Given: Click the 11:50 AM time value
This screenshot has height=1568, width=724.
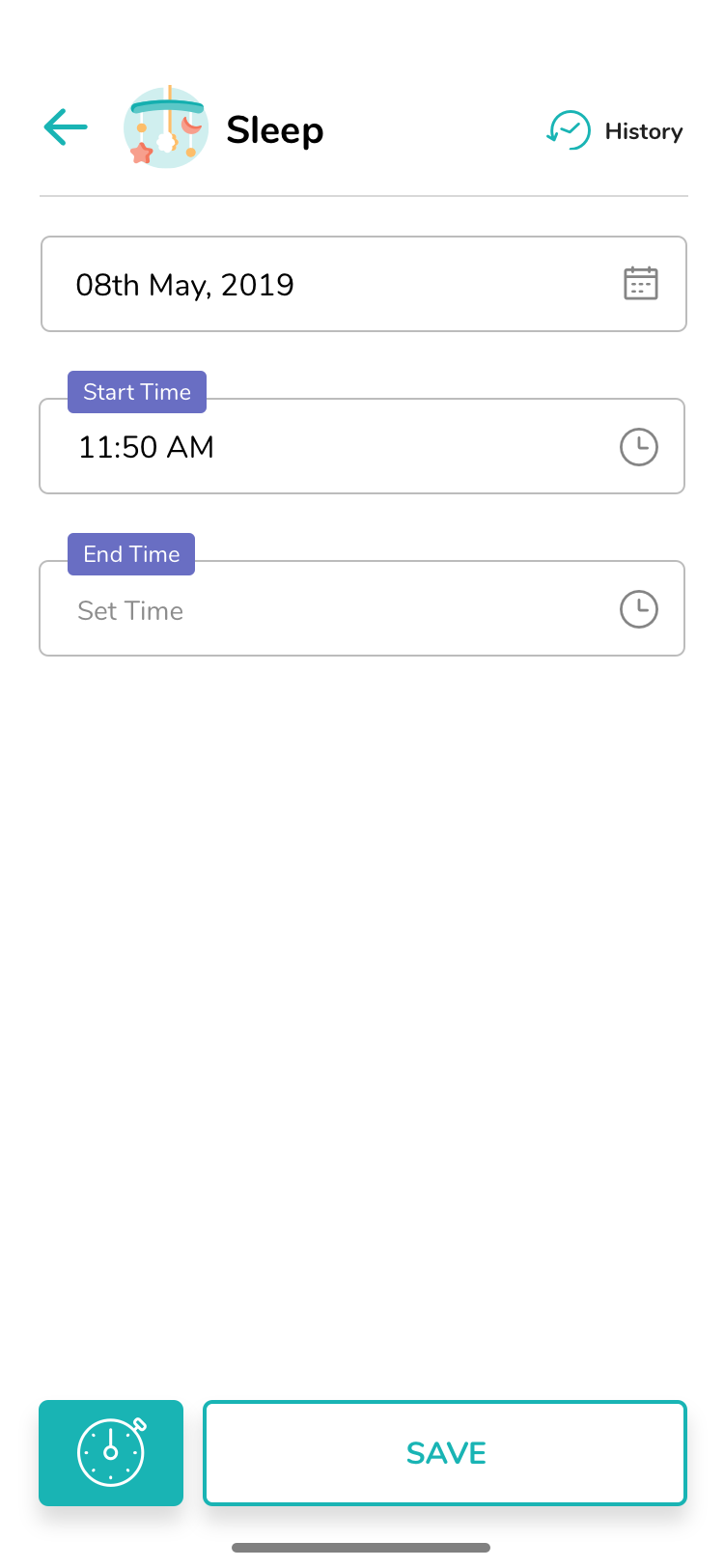Looking at the screenshot, I should (x=146, y=447).
